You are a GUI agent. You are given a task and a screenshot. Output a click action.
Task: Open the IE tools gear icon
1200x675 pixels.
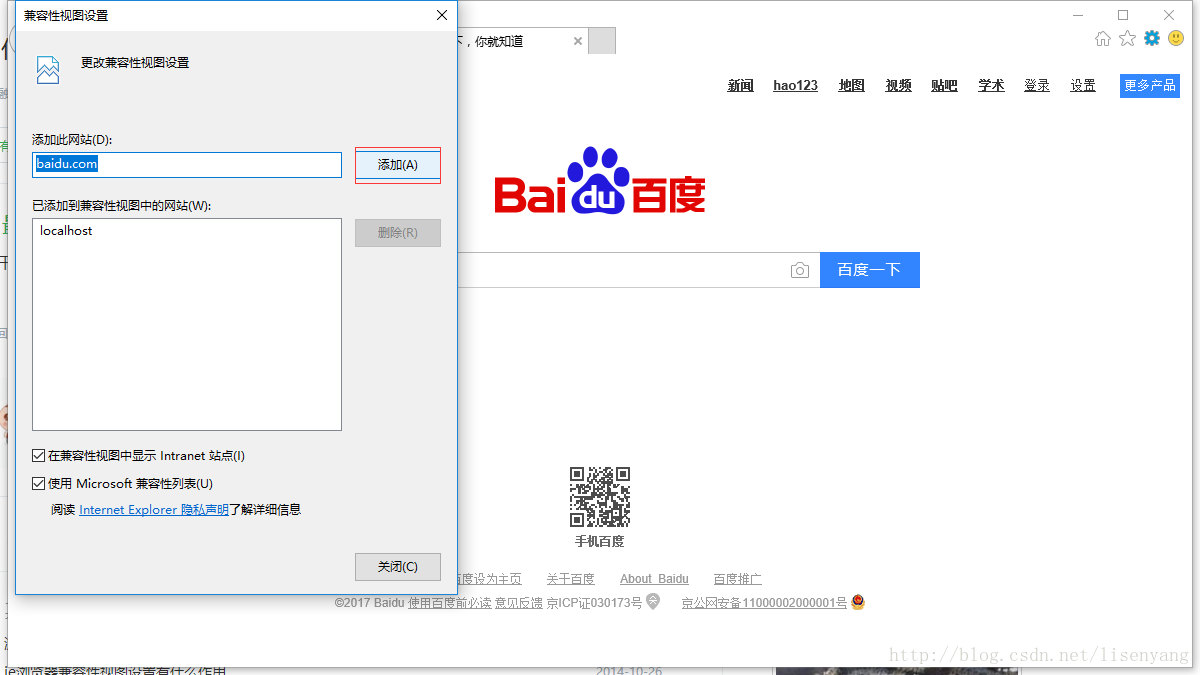[x=1152, y=38]
